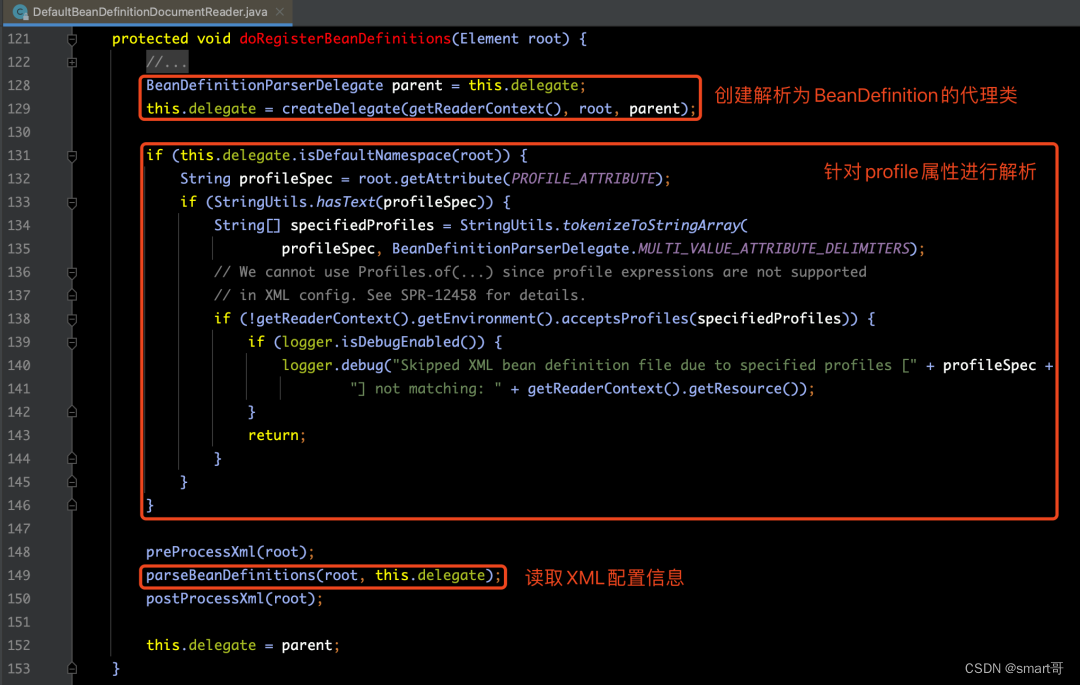Click the method fold end marker at line 153
Viewport: 1080px width, 685px height.
pos(72,668)
